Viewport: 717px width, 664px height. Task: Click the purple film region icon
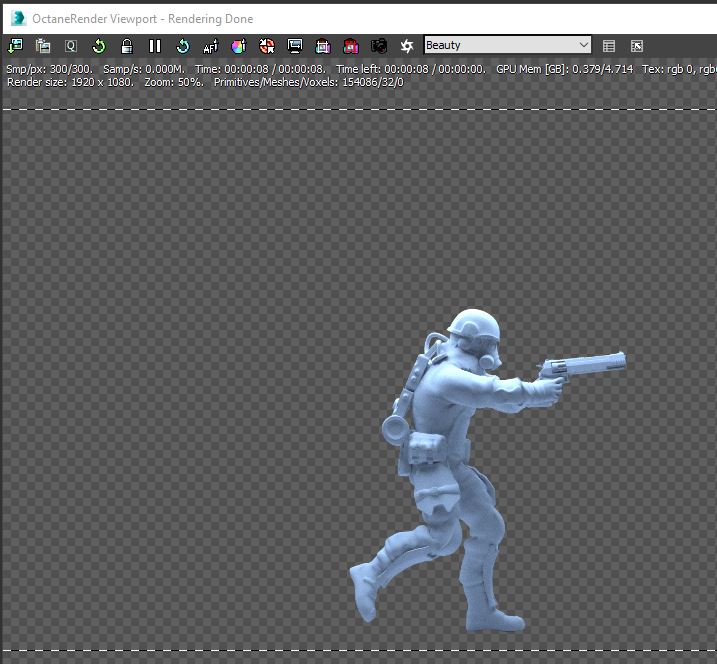pos(323,46)
